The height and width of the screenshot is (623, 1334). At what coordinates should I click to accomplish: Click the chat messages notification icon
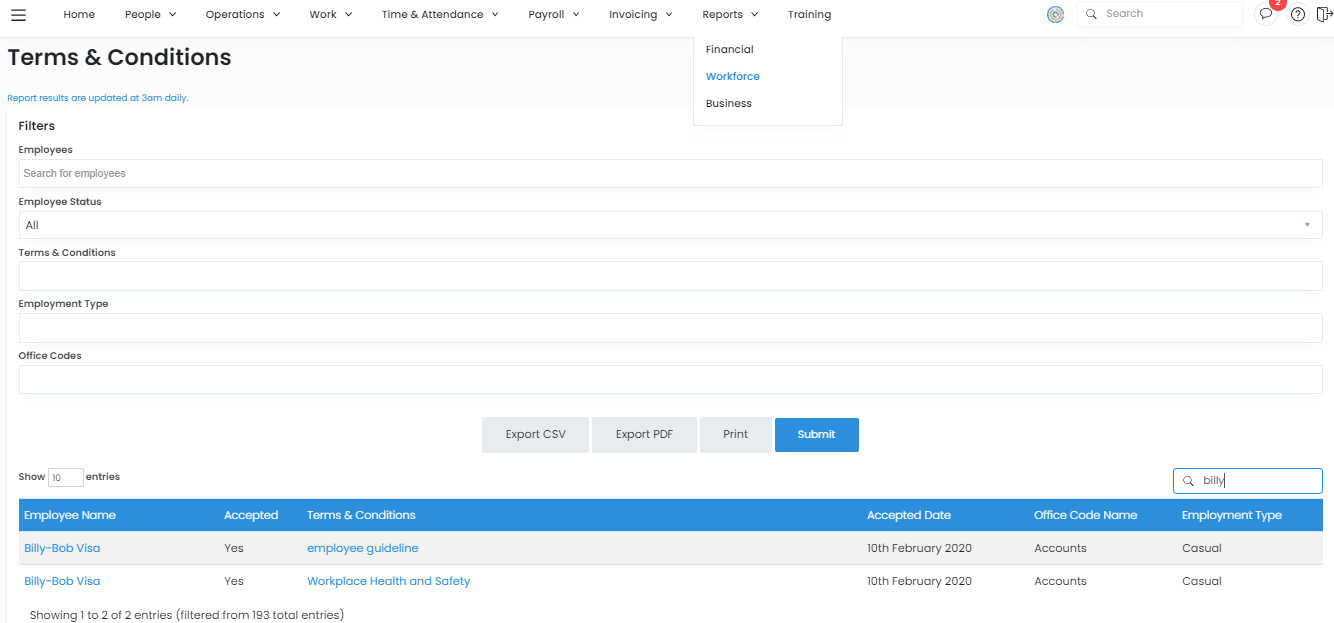tap(1266, 14)
